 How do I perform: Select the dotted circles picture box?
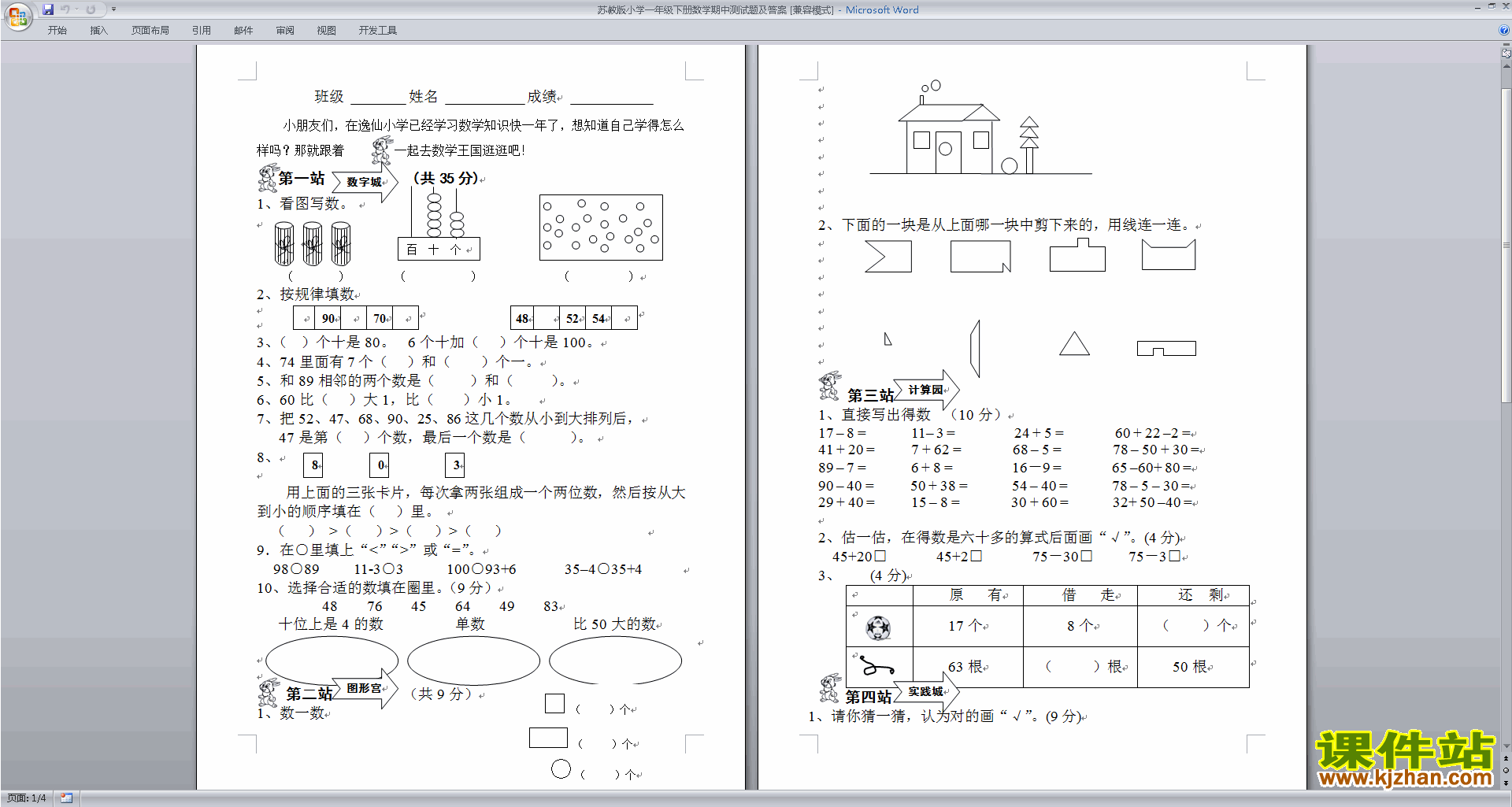coord(601,228)
